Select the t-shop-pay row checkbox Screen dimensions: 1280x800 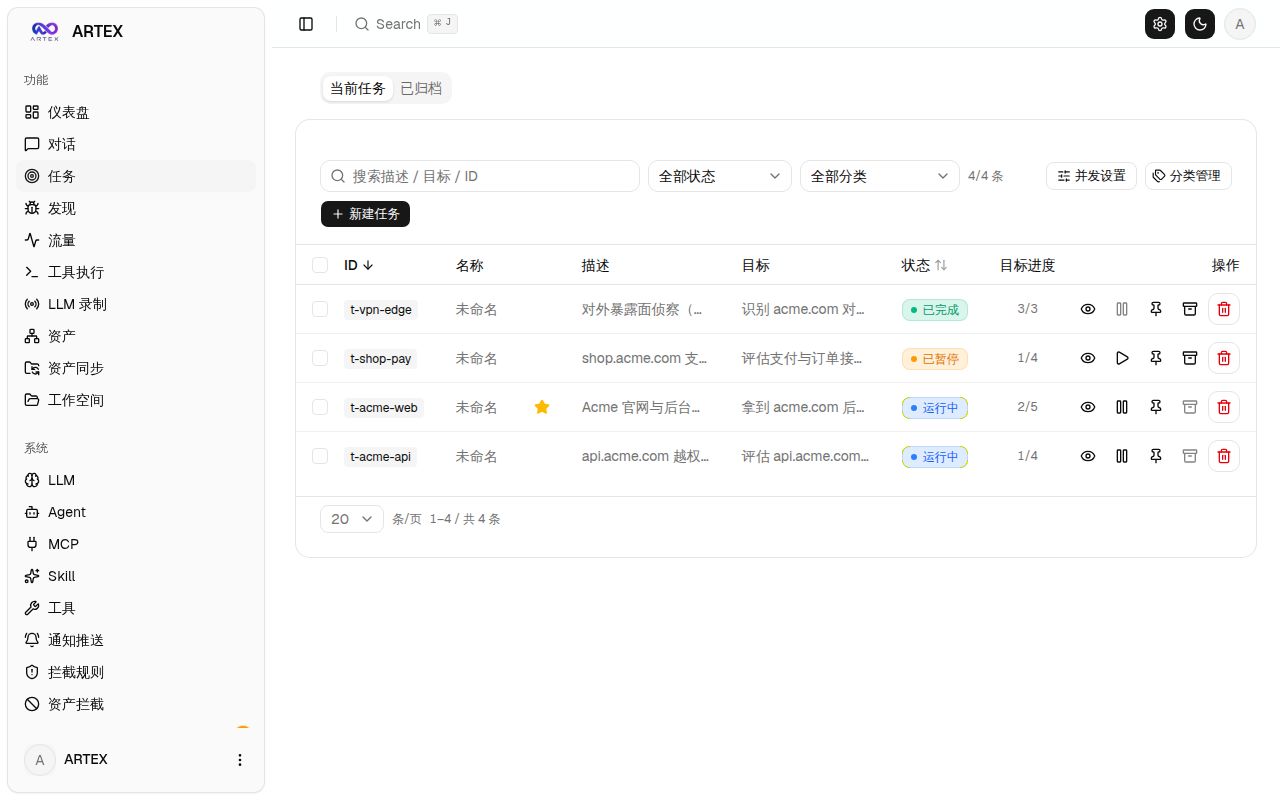click(320, 358)
